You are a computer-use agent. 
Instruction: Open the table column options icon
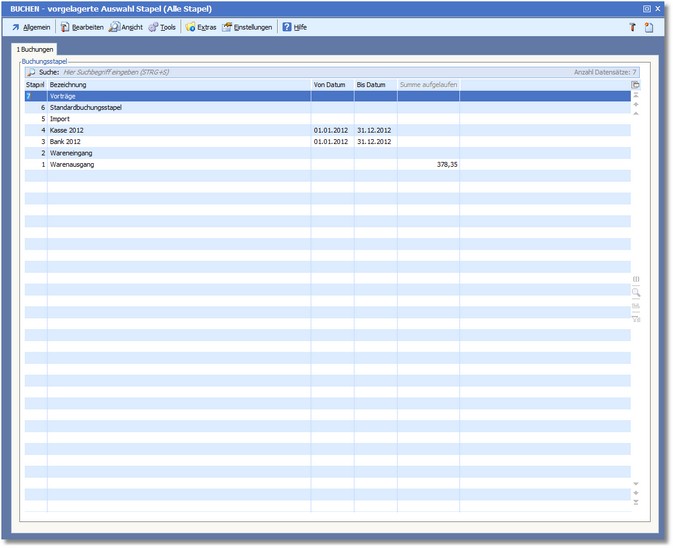[636, 85]
